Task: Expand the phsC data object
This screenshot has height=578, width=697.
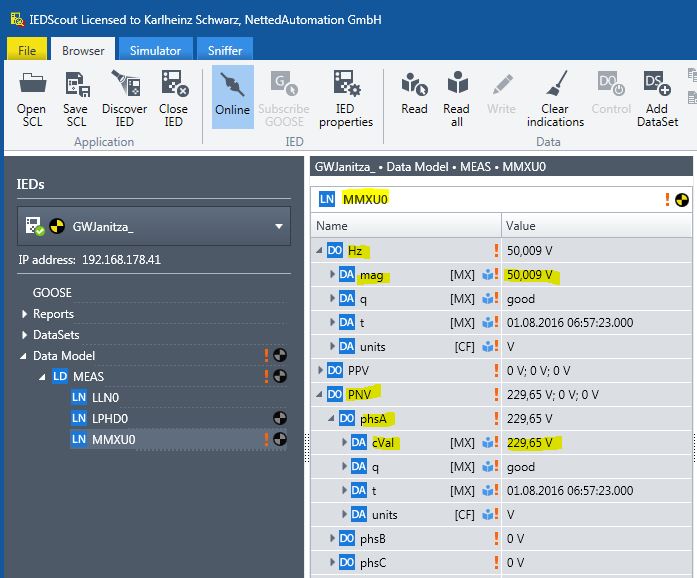Action: click(332, 562)
